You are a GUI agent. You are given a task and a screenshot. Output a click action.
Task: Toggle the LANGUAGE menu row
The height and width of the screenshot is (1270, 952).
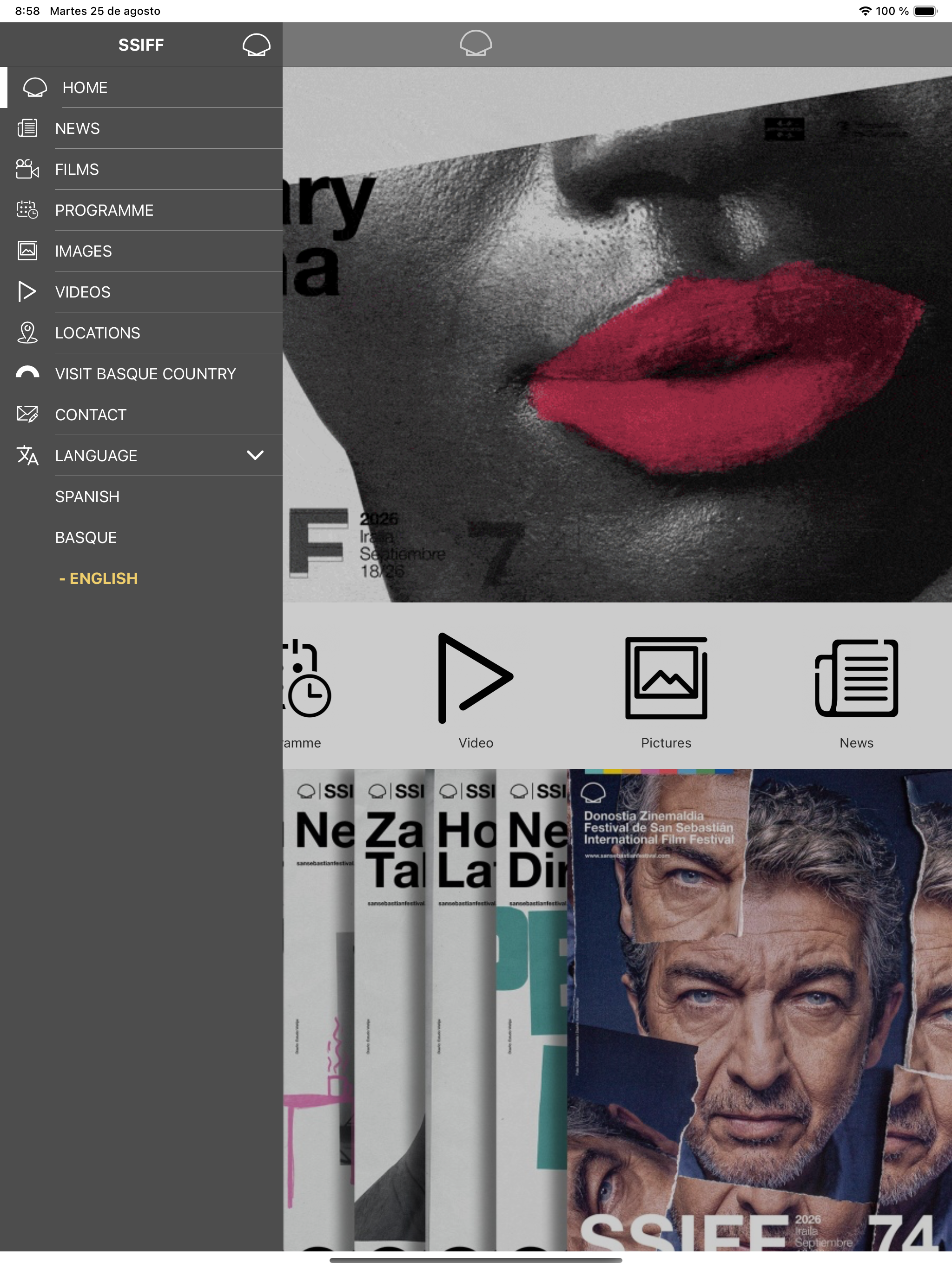pos(141,455)
